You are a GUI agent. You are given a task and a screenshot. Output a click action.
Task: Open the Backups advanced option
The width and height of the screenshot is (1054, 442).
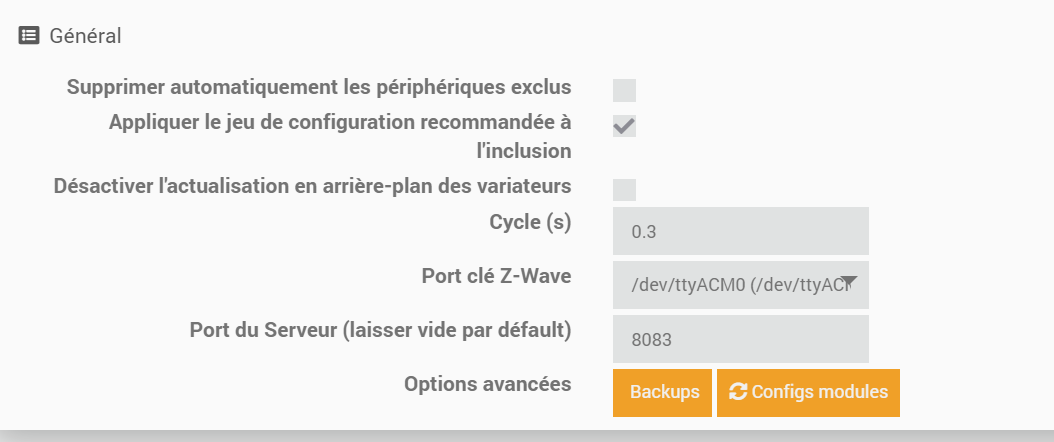pyautogui.click(x=664, y=392)
